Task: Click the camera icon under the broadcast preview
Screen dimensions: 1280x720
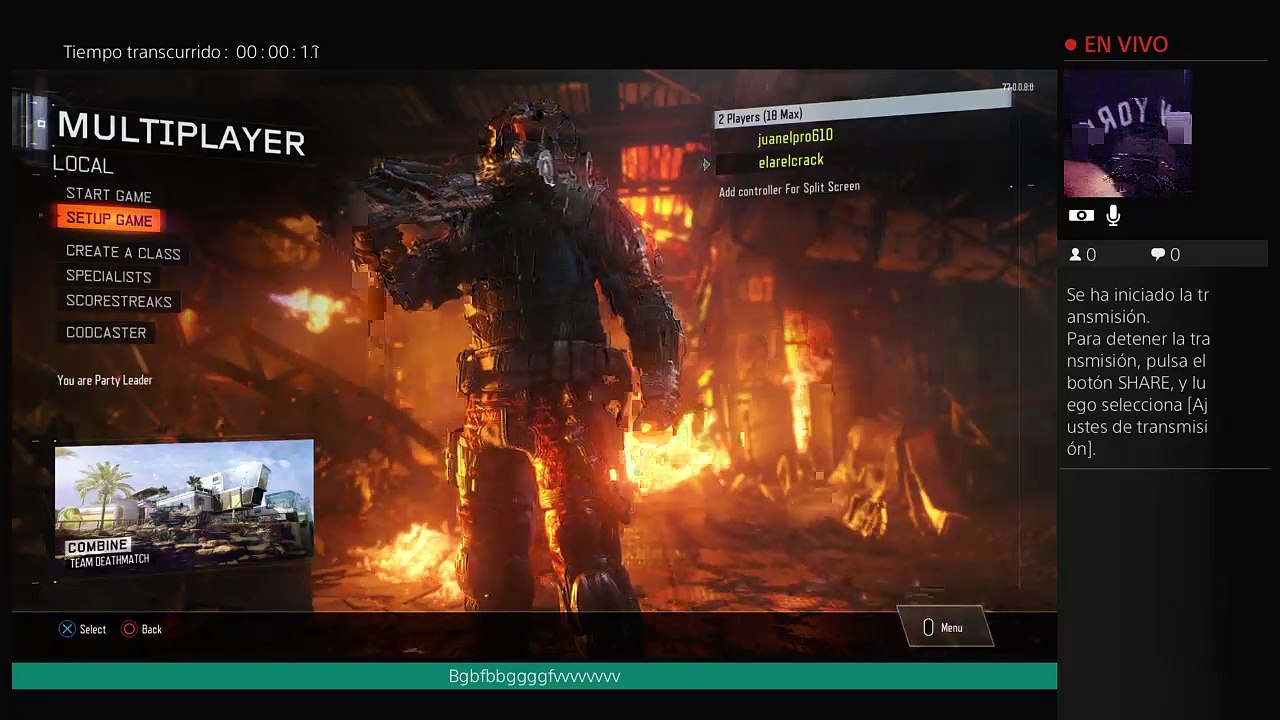Action: coord(1081,215)
